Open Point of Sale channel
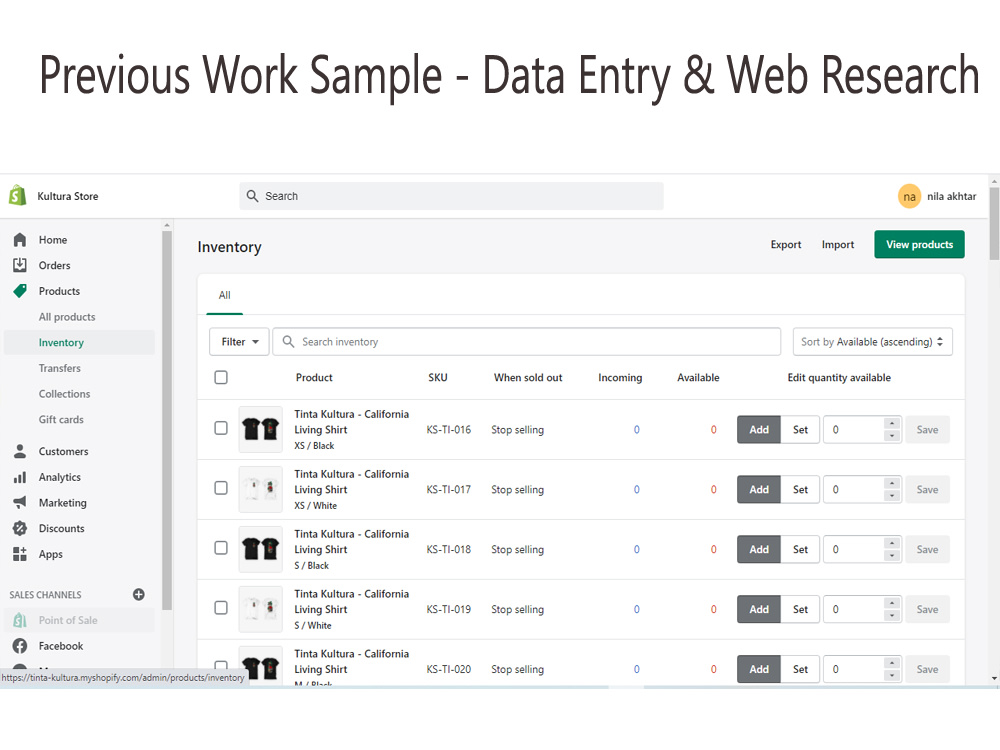The image size is (1000, 750). 68,621
